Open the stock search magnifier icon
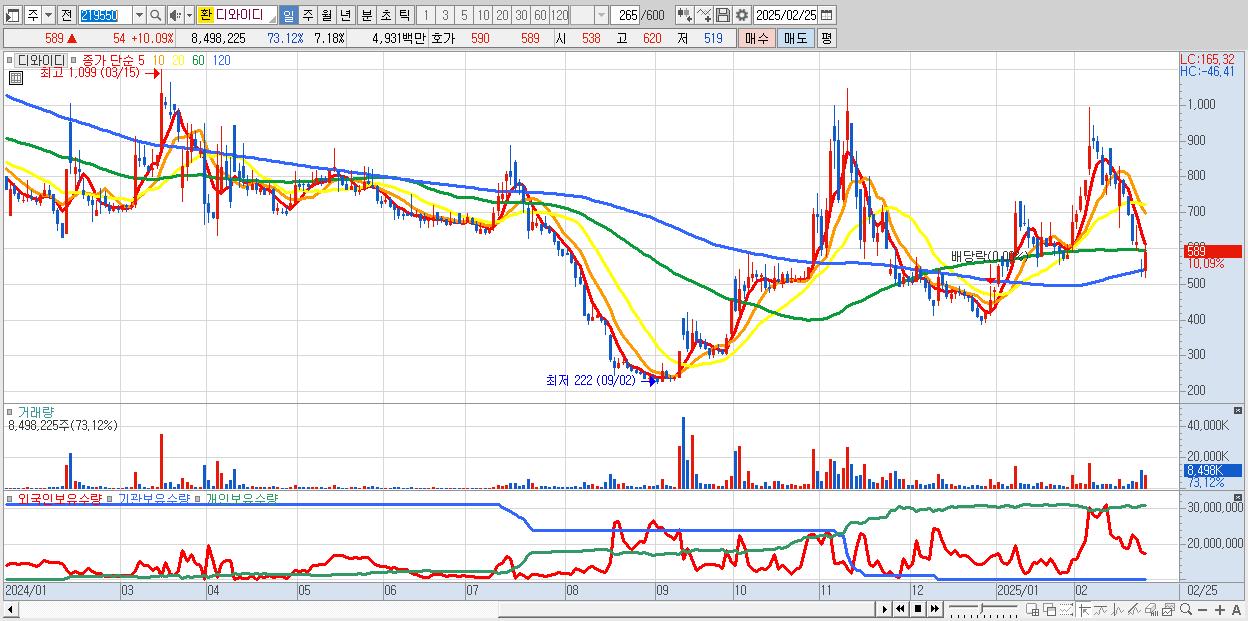This screenshot has width=1248, height=621. [156, 15]
